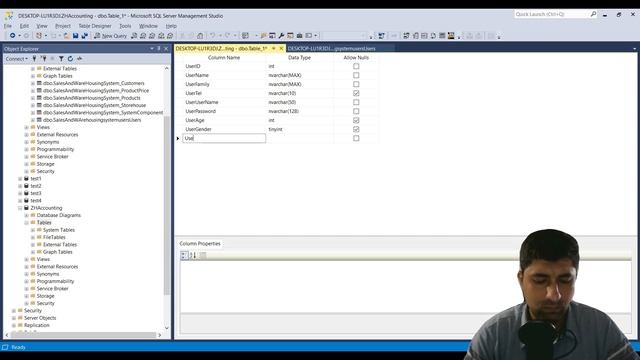Click the Properties wrench icon in the toolbar

(281, 36)
